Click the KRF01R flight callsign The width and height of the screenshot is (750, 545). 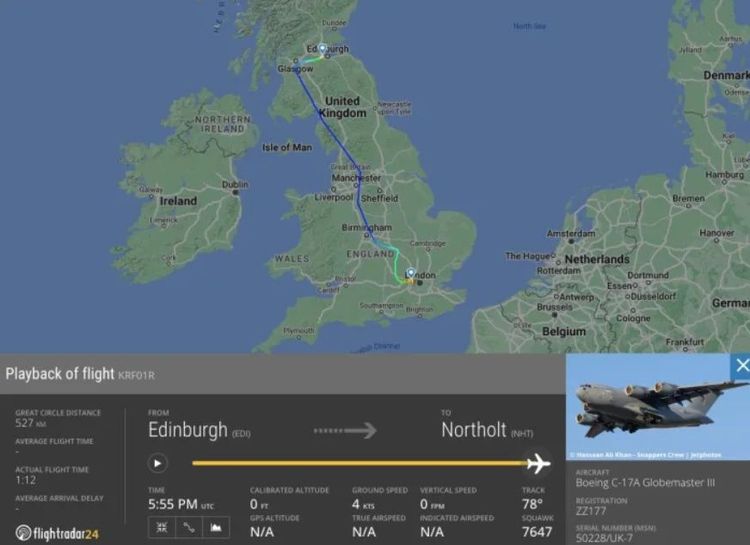coord(136,375)
